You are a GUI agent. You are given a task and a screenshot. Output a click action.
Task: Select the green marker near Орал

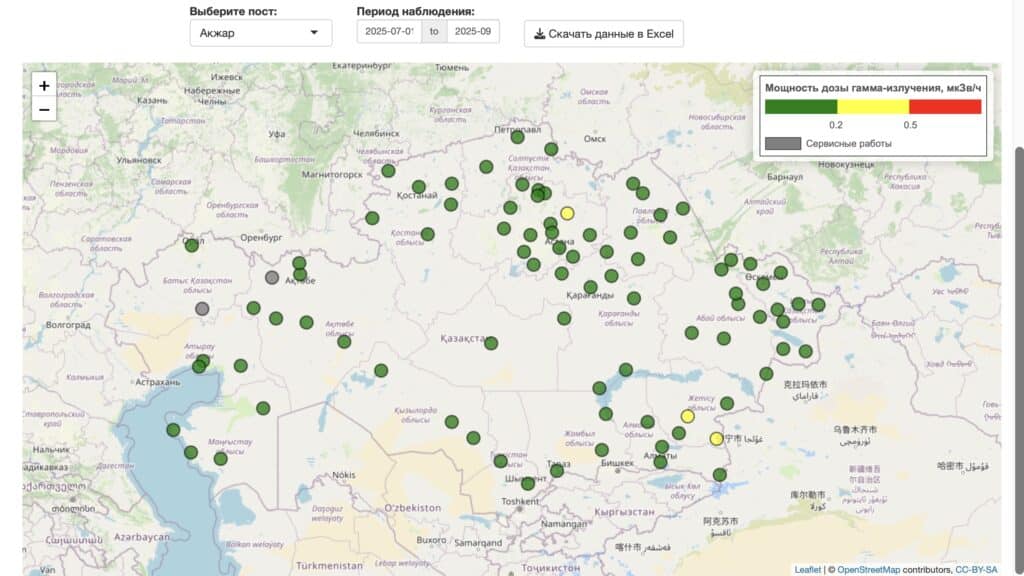192,246
